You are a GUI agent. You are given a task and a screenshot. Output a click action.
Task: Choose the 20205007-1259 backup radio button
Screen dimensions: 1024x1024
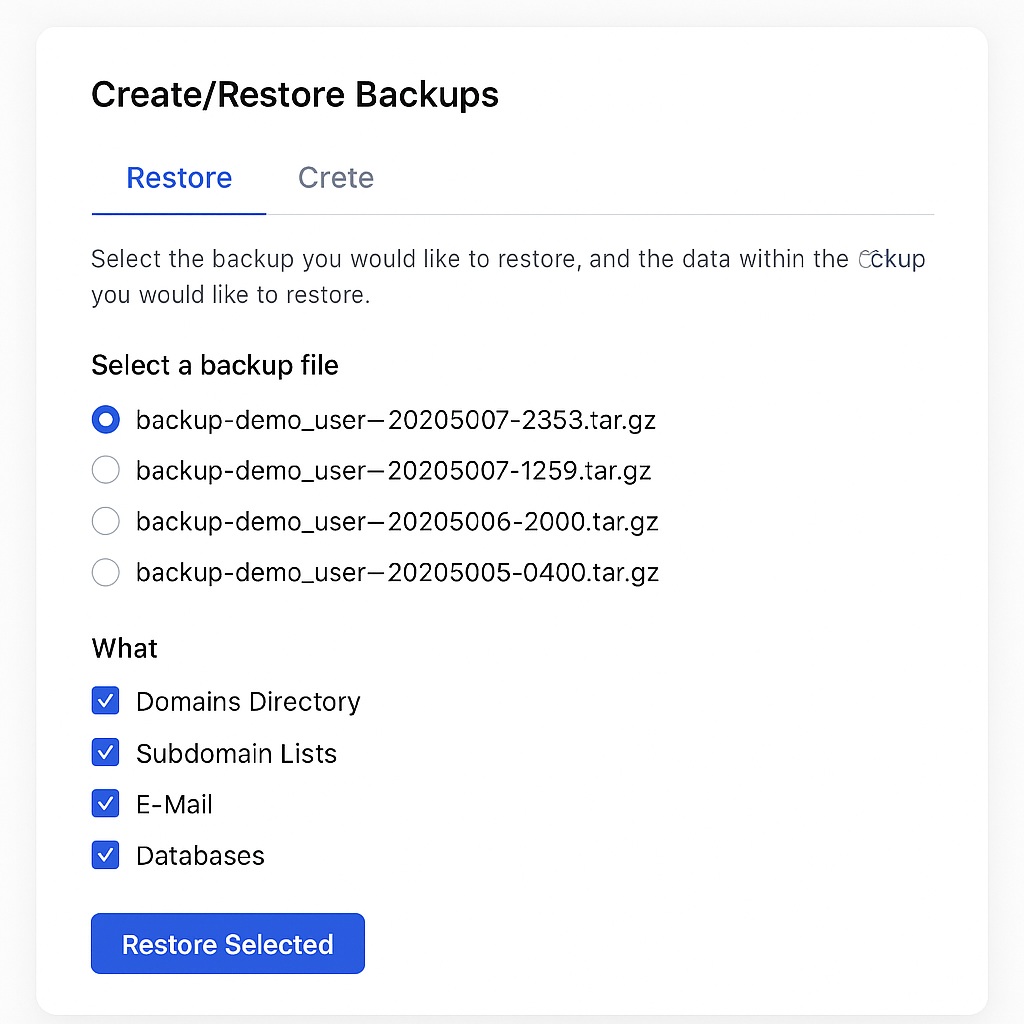point(106,470)
